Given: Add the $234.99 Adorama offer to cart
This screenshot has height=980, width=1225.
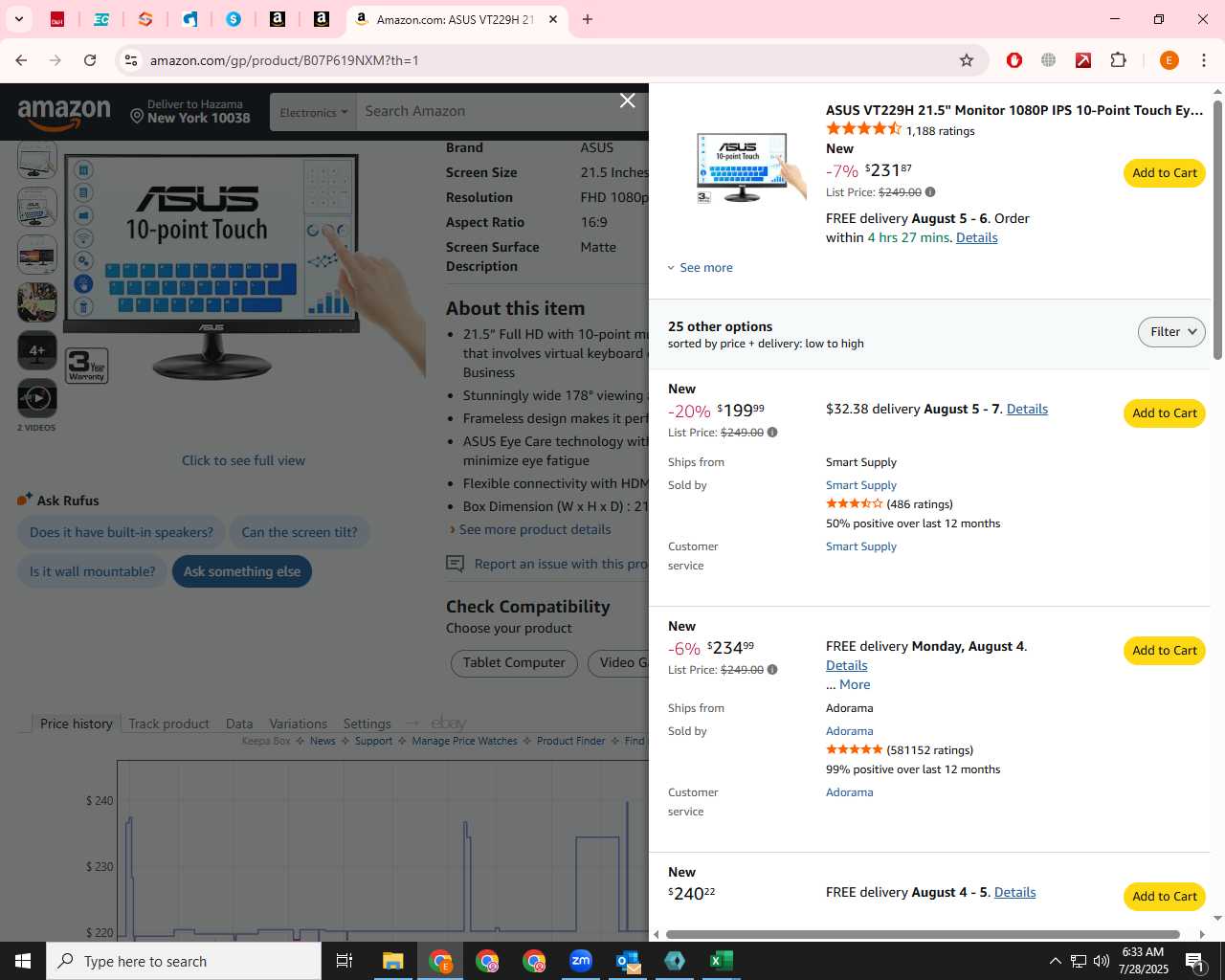Looking at the screenshot, I should pyautogui.click(x=1164, y=651).
